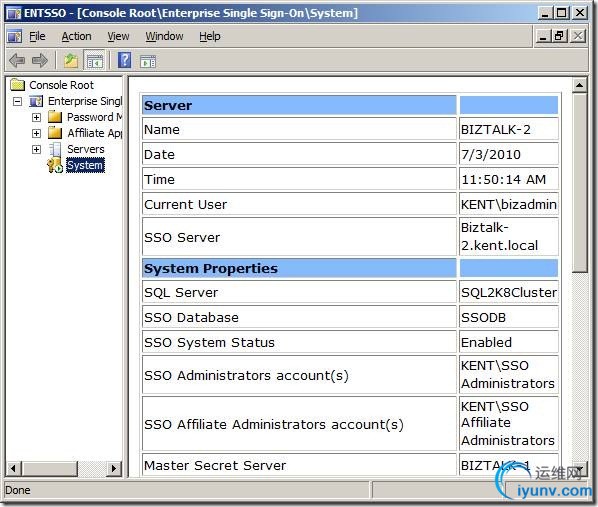Click the ENTSSO title bar app icon
598x507 pixels.
[x=14, y=13]
